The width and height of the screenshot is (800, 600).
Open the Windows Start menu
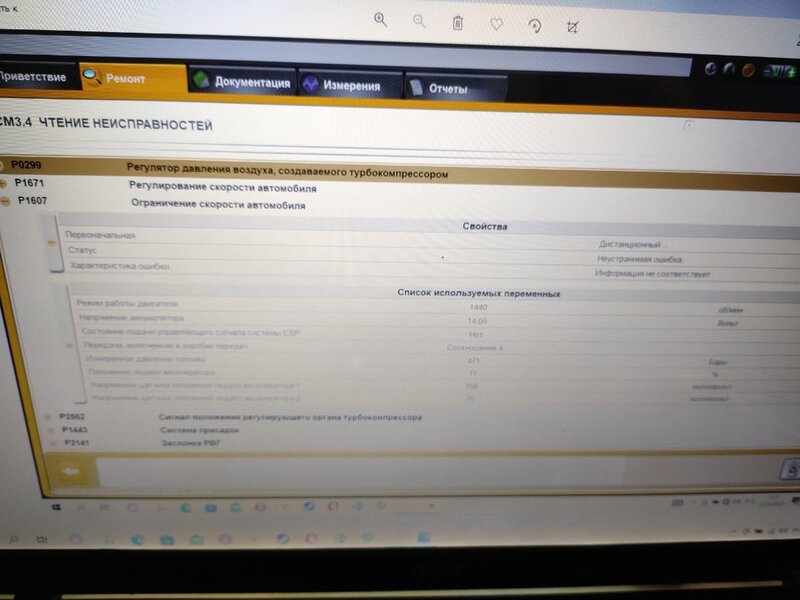57,508
